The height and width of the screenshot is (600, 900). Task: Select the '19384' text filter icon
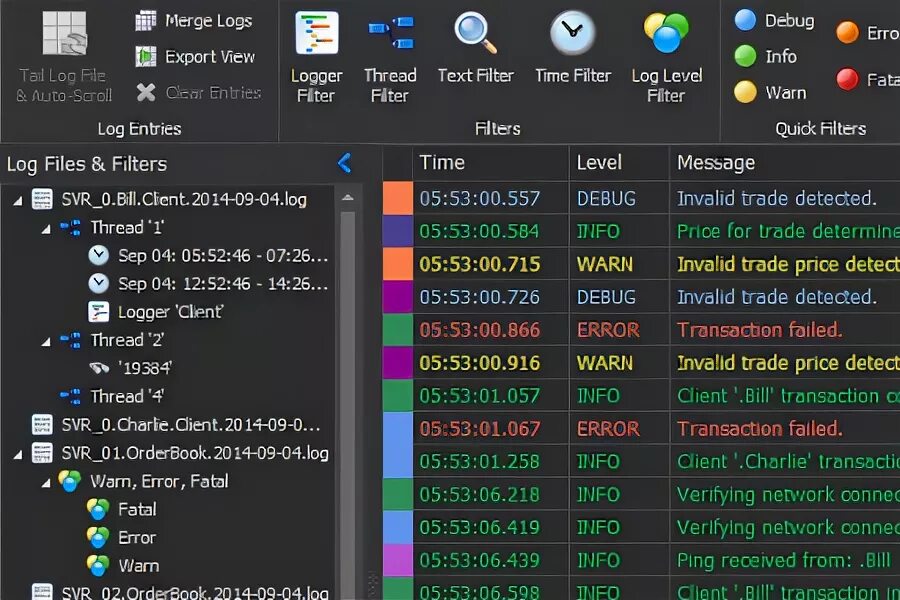click(99, 367)
